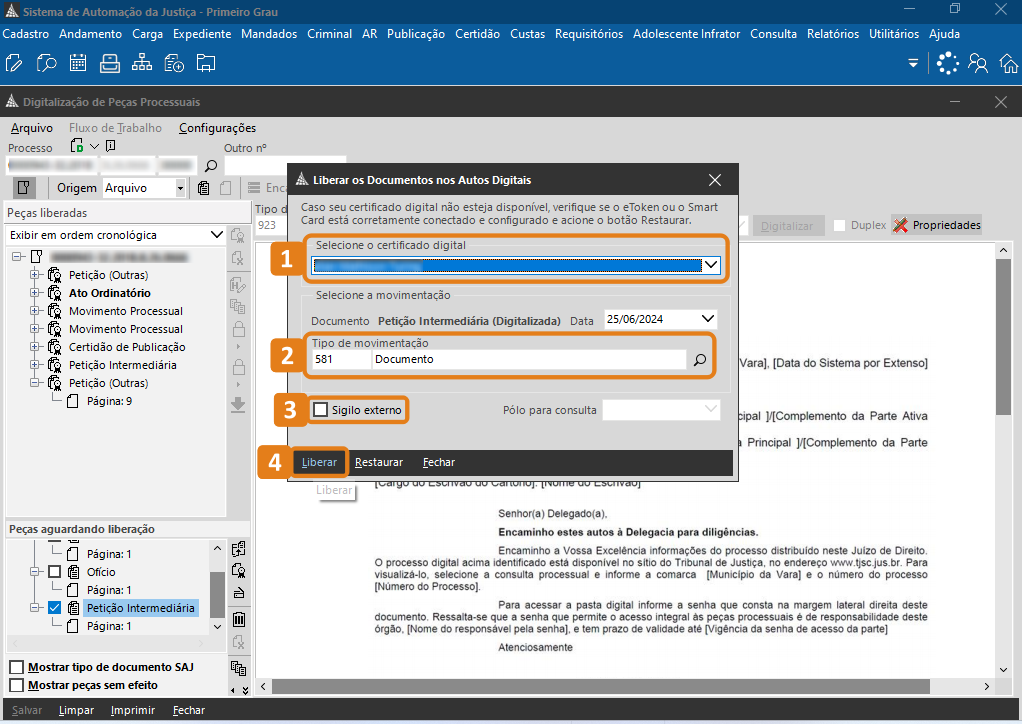Click the Outro nº input field
Image resolution: width=1022 pixels, height=724 pixels.
click(x=285, y=165)
